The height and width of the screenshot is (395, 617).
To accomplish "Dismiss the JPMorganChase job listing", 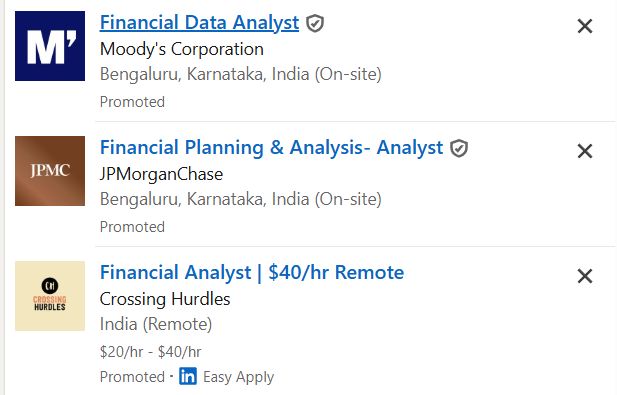I will (585, 151).
